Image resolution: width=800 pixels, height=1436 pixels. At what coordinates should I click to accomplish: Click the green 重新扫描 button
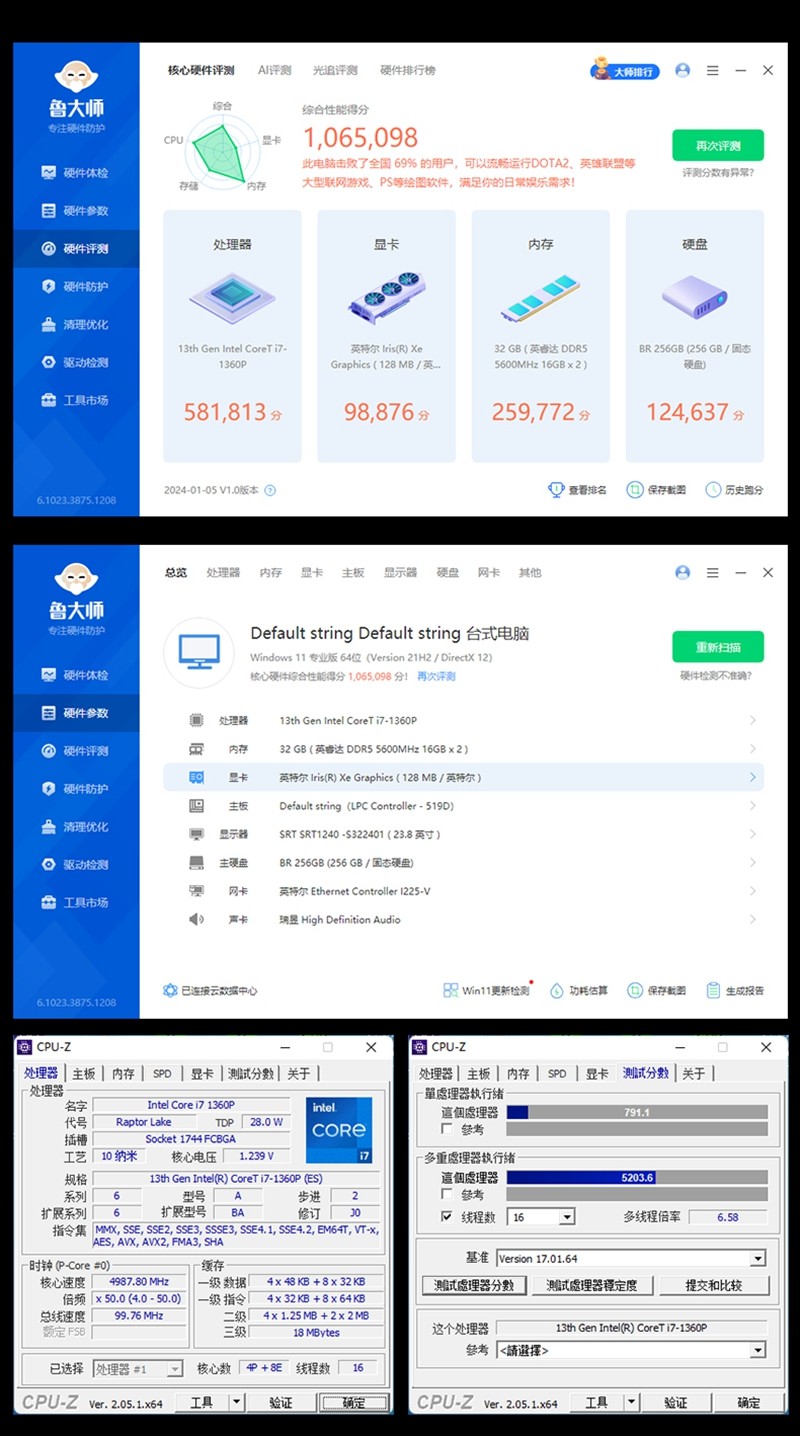point(718,648)
